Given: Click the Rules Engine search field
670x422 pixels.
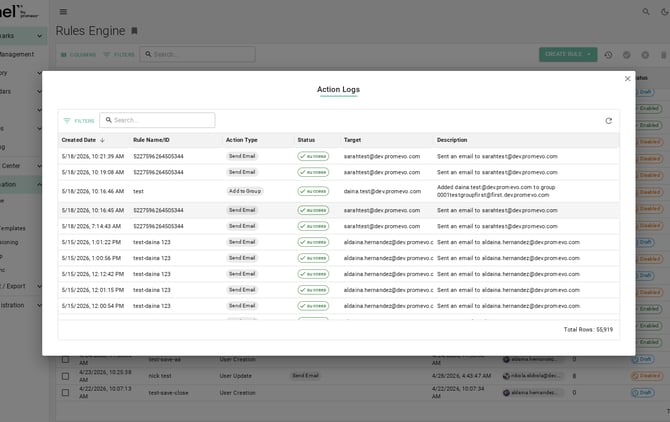Looking at the screenshot, I should tap(197, 54).
